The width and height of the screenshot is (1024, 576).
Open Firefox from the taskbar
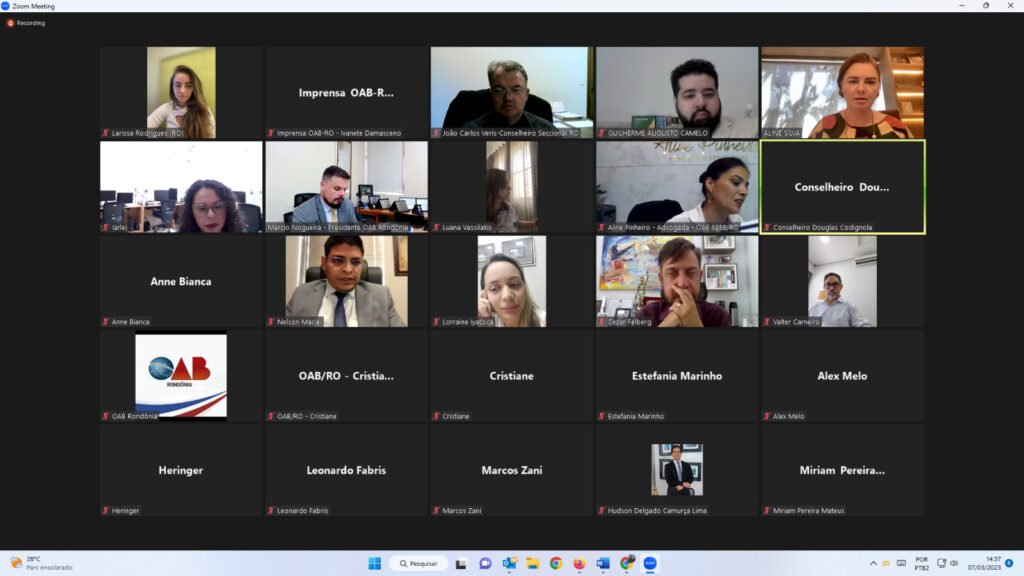pos(579,563)
